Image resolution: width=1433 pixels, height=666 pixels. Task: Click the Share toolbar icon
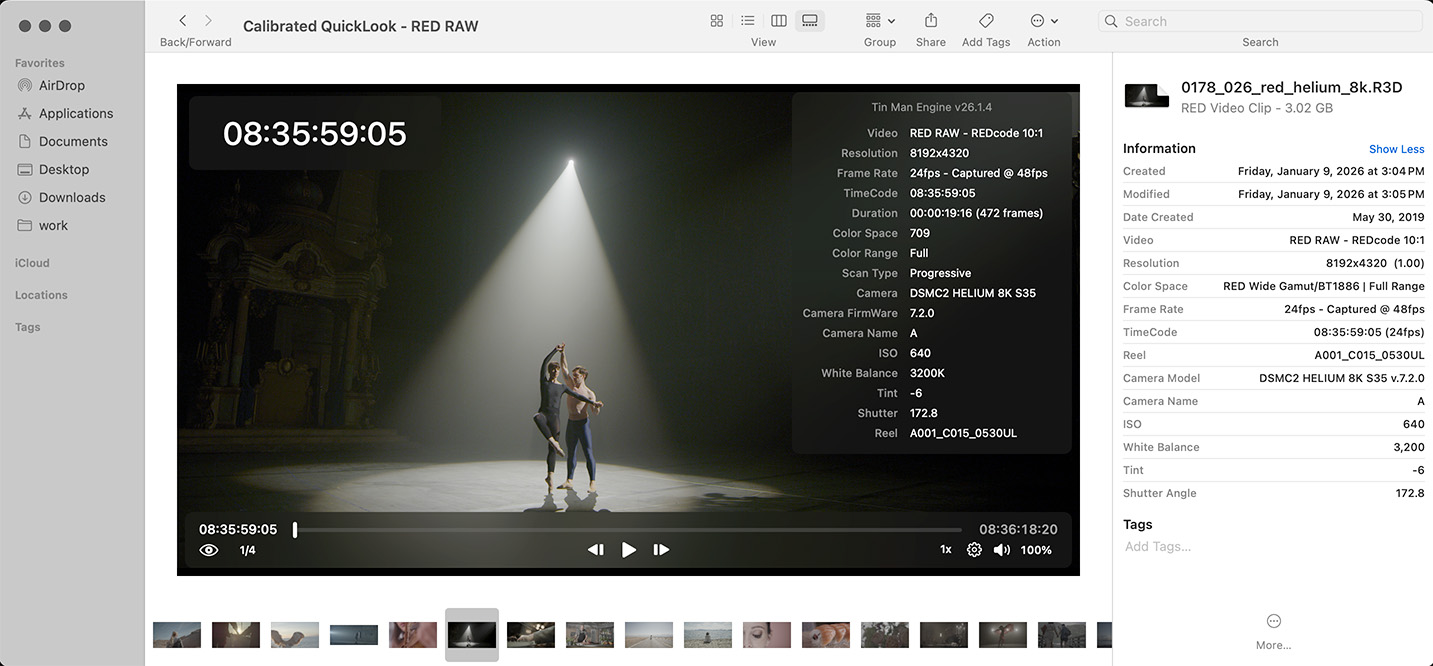(930, 21)
